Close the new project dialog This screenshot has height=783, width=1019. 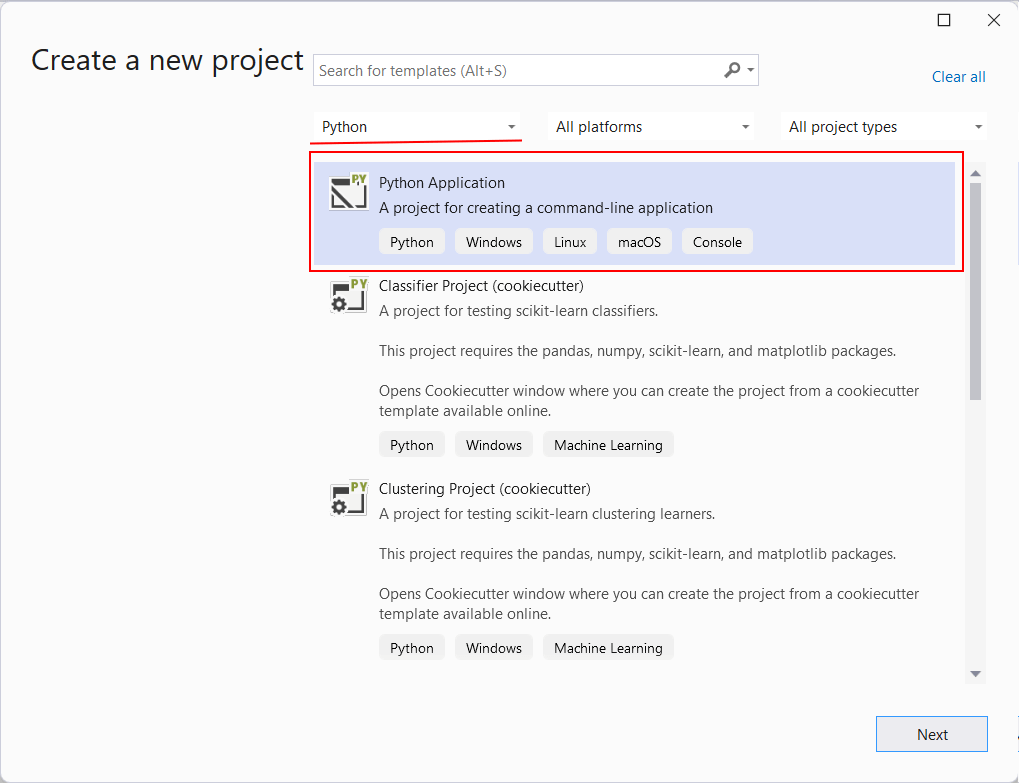click(x=993, y=20)
